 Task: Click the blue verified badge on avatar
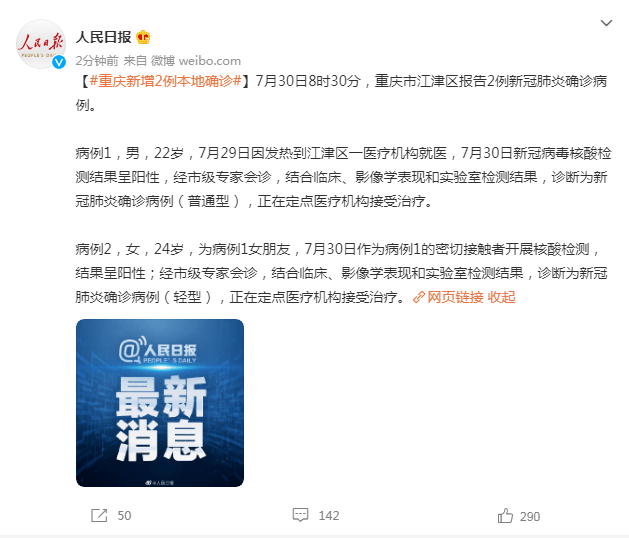point(59,62)
